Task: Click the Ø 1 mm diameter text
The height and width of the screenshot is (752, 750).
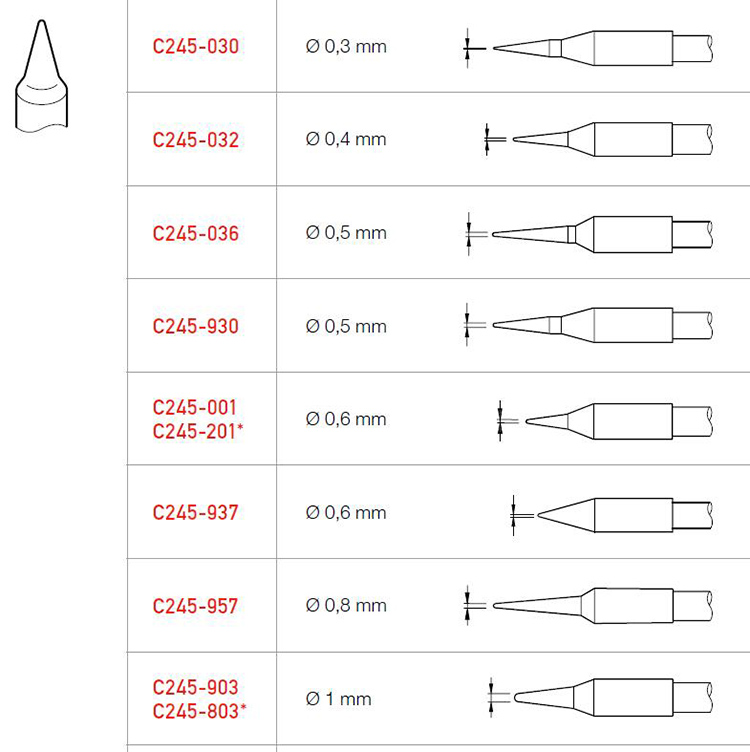Action: [x=339, y=699]
